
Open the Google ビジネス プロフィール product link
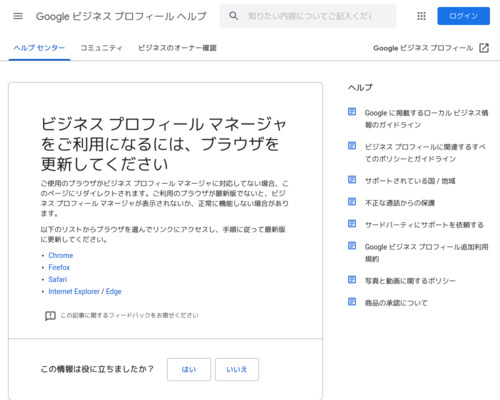pyautogui.click(x=423, y=48)
